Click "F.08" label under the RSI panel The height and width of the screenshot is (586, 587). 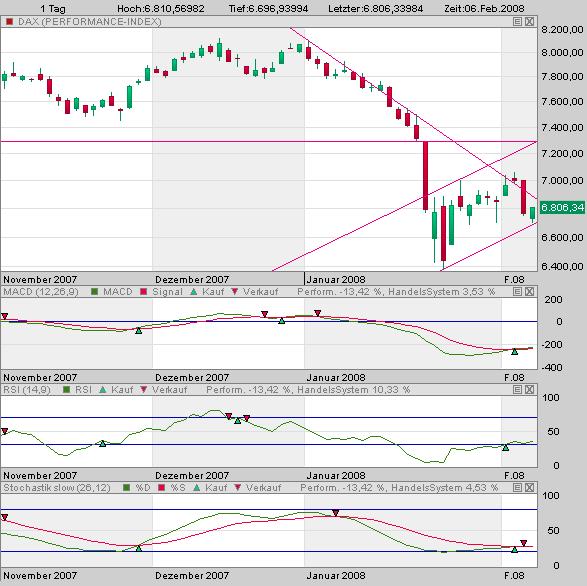tap(514, 476)
